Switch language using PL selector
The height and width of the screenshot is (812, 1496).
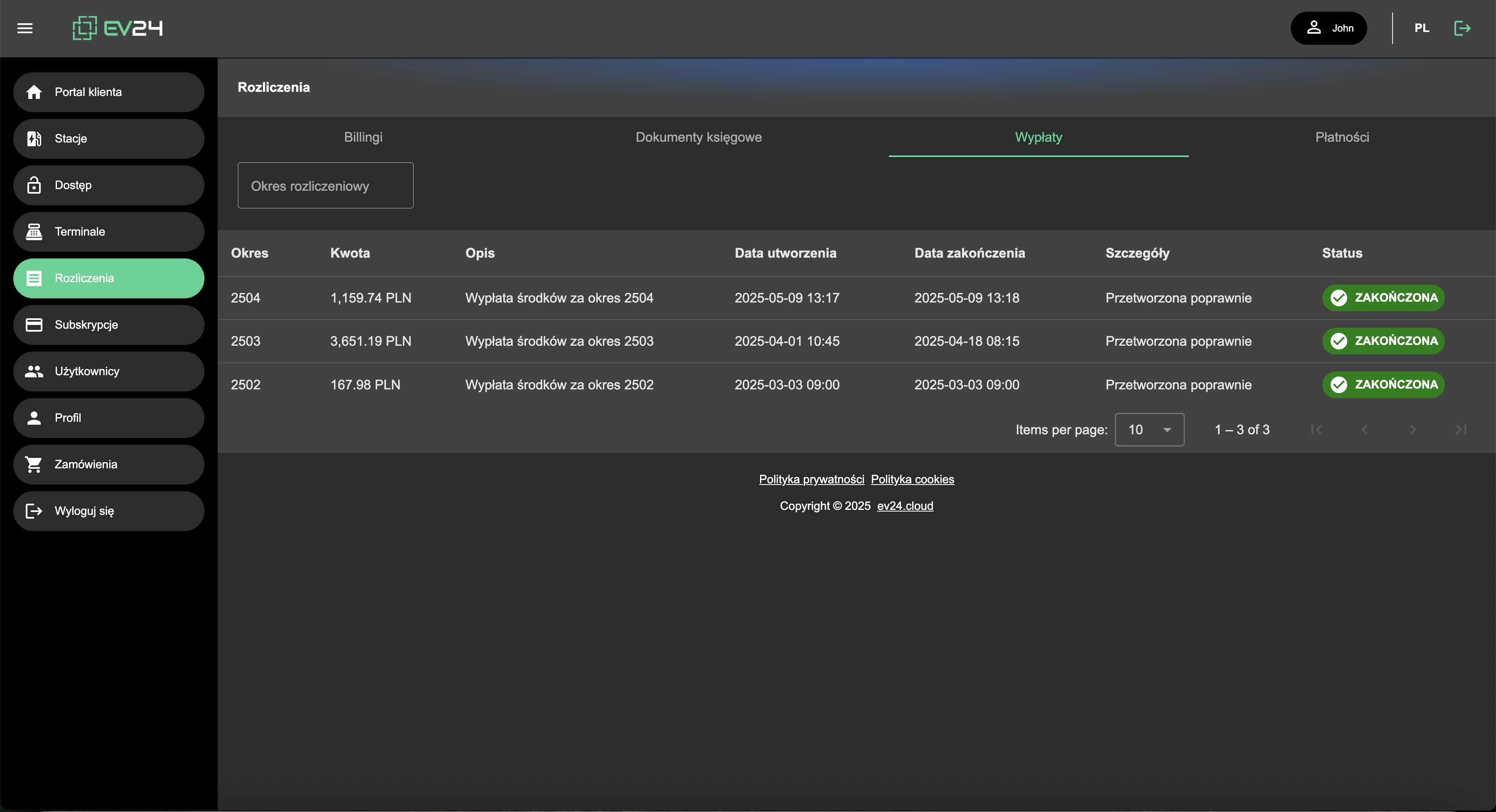click(1421, 28)
